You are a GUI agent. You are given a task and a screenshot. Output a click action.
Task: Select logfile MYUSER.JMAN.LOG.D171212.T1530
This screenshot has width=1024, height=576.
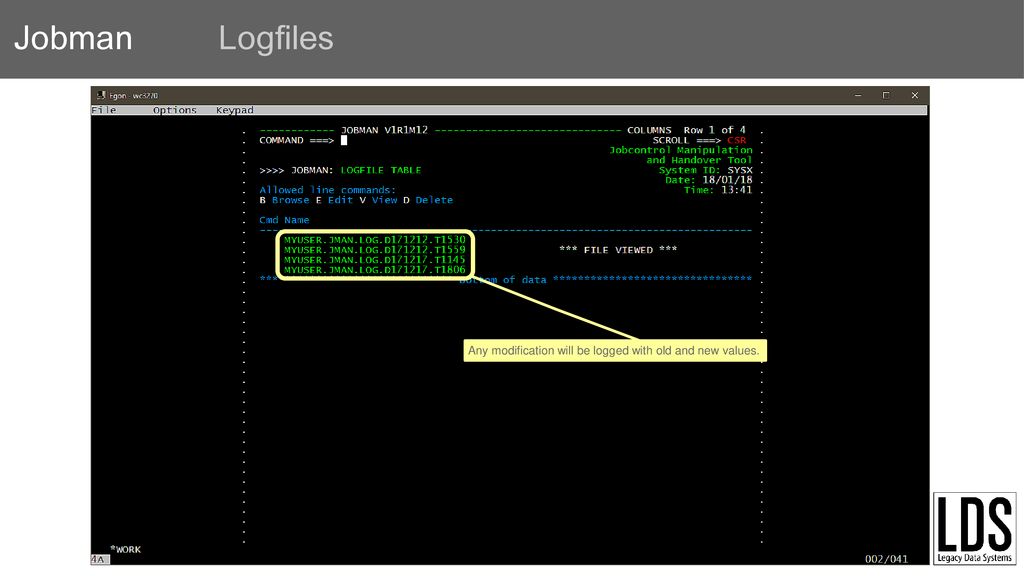pos(374,240)
